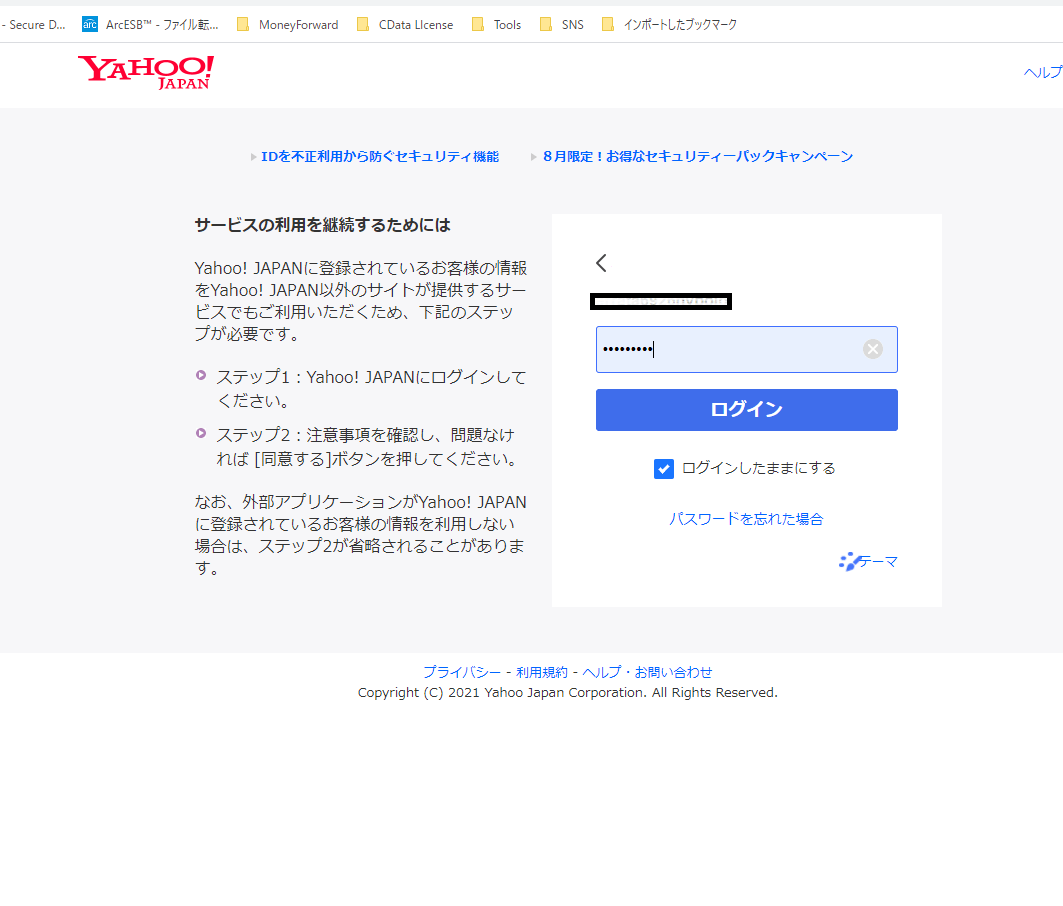The height and width of the screenshot is (906, 1063).
Task: Open the MoneyForward bookmark folder
Action: [287, 24]
